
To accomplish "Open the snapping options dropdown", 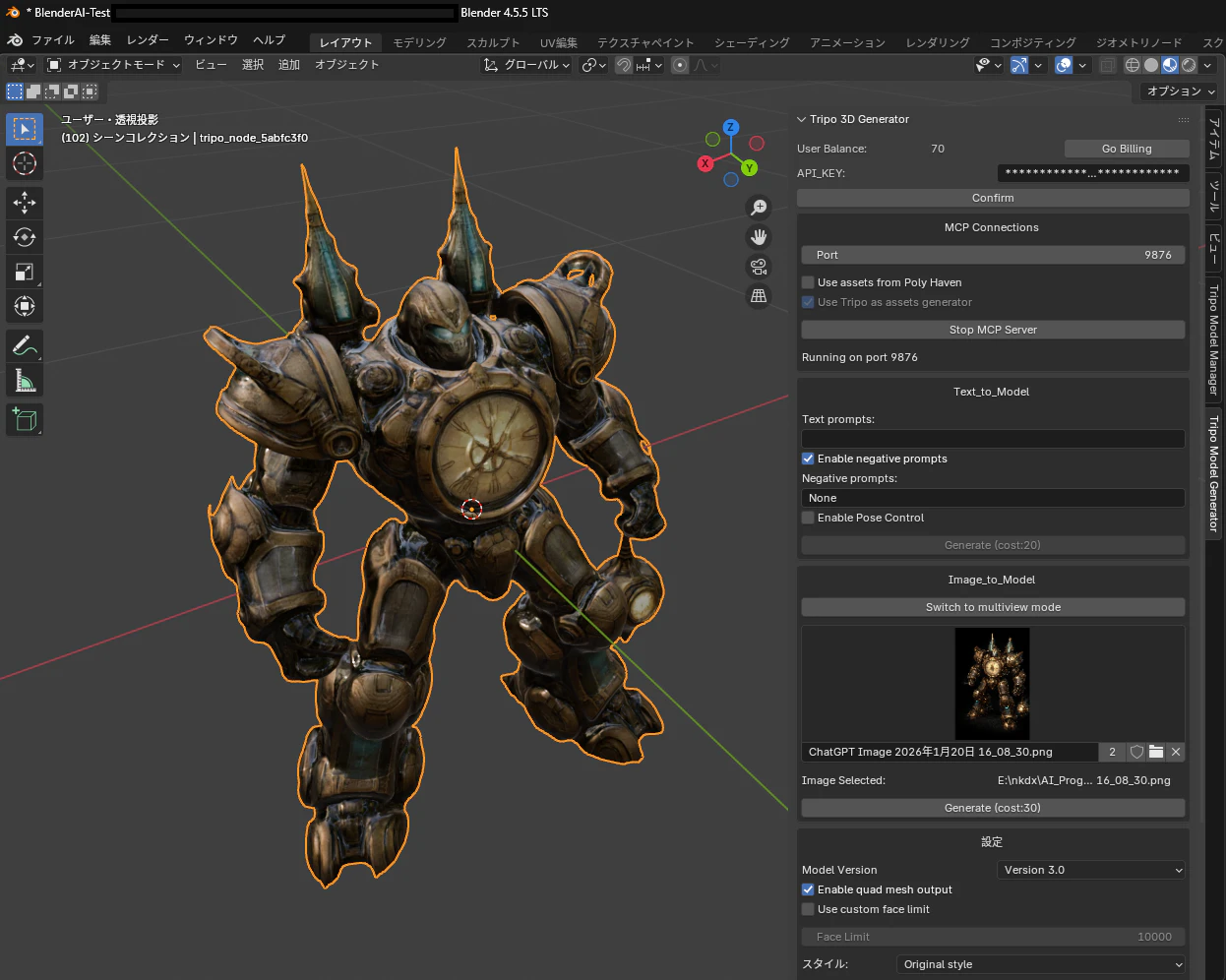I will [x=649, y=65].
